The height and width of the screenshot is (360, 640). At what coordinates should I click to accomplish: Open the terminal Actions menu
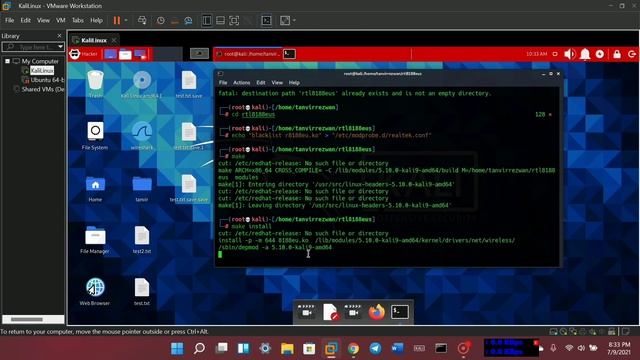pyautogui.click(x=241, y=83)
